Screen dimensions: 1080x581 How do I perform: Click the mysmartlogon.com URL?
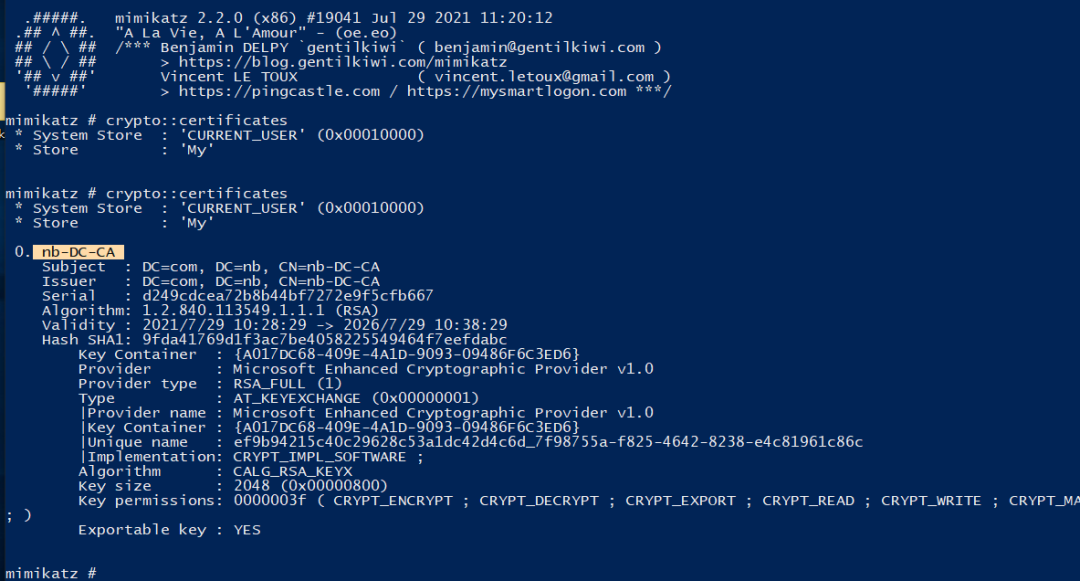(517, 92)
